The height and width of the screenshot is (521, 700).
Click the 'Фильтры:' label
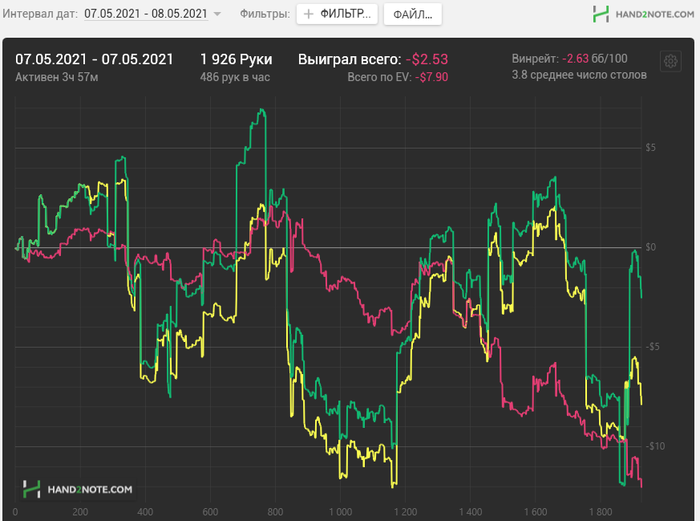point(265,14)
